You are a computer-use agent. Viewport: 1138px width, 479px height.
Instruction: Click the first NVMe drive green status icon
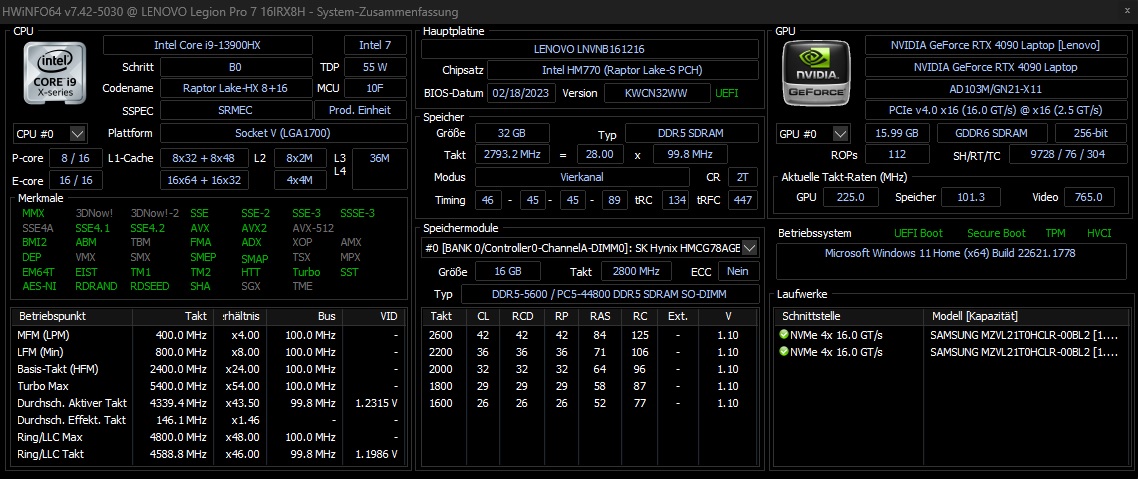[784, 334]
